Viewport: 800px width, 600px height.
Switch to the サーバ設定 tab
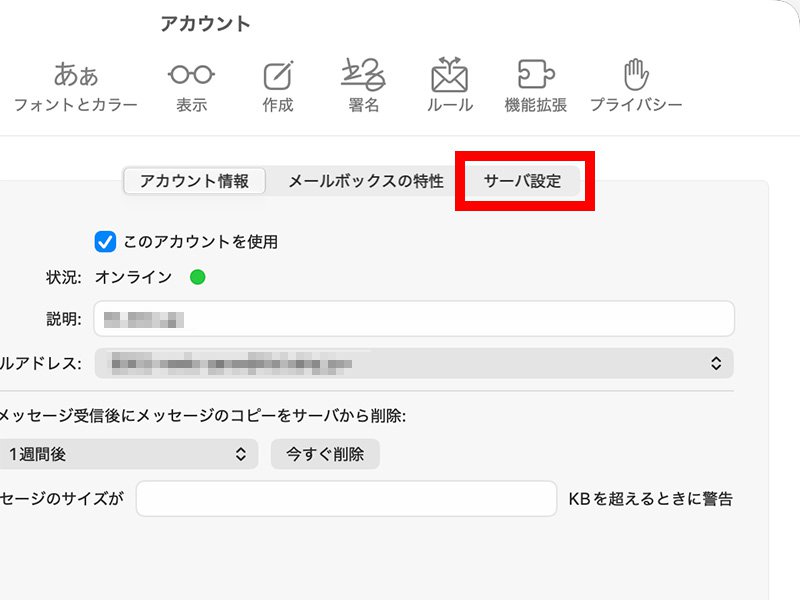pyautogui.click(x=523, y=181)
